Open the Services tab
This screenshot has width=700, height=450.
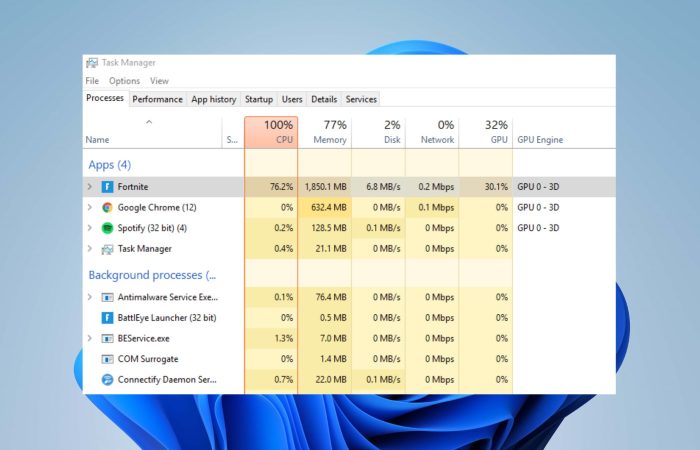(x=361, y=99)
